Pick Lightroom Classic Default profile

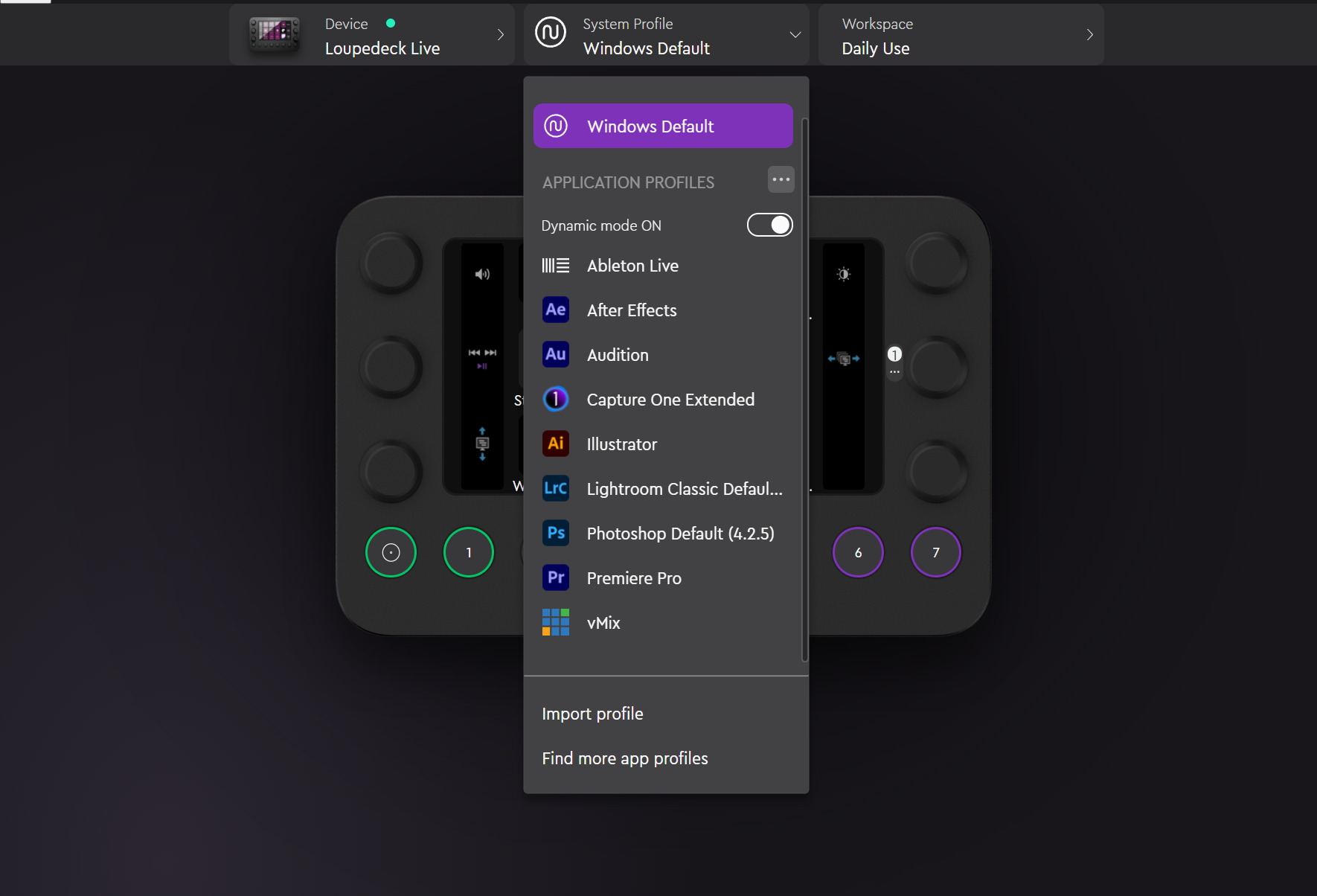tap(663, 489)
